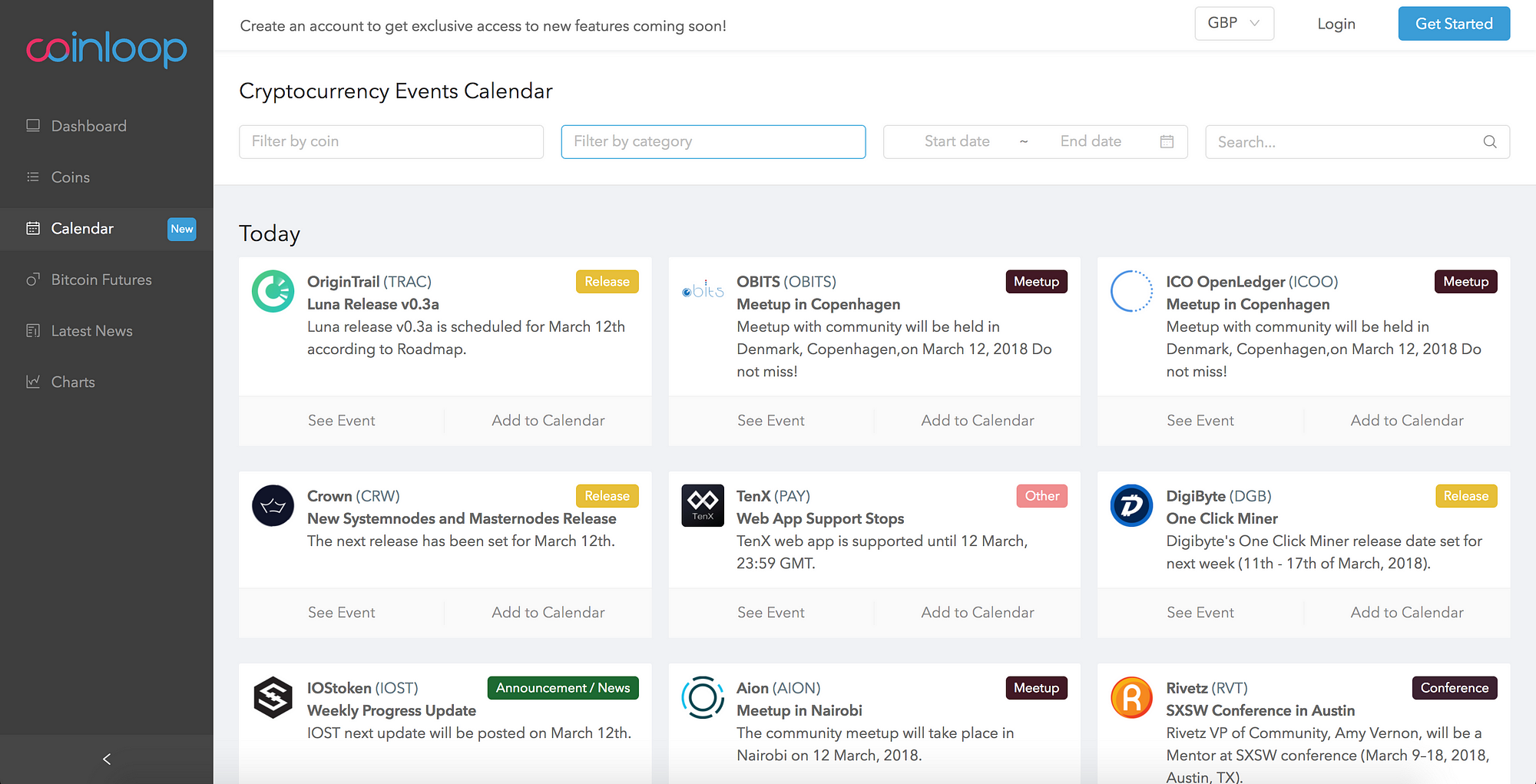Viewport: 1536px width, 784px height.
Task: Click the IOStoken coin logo
Action: pyautogui.click(x=273, y=697)
